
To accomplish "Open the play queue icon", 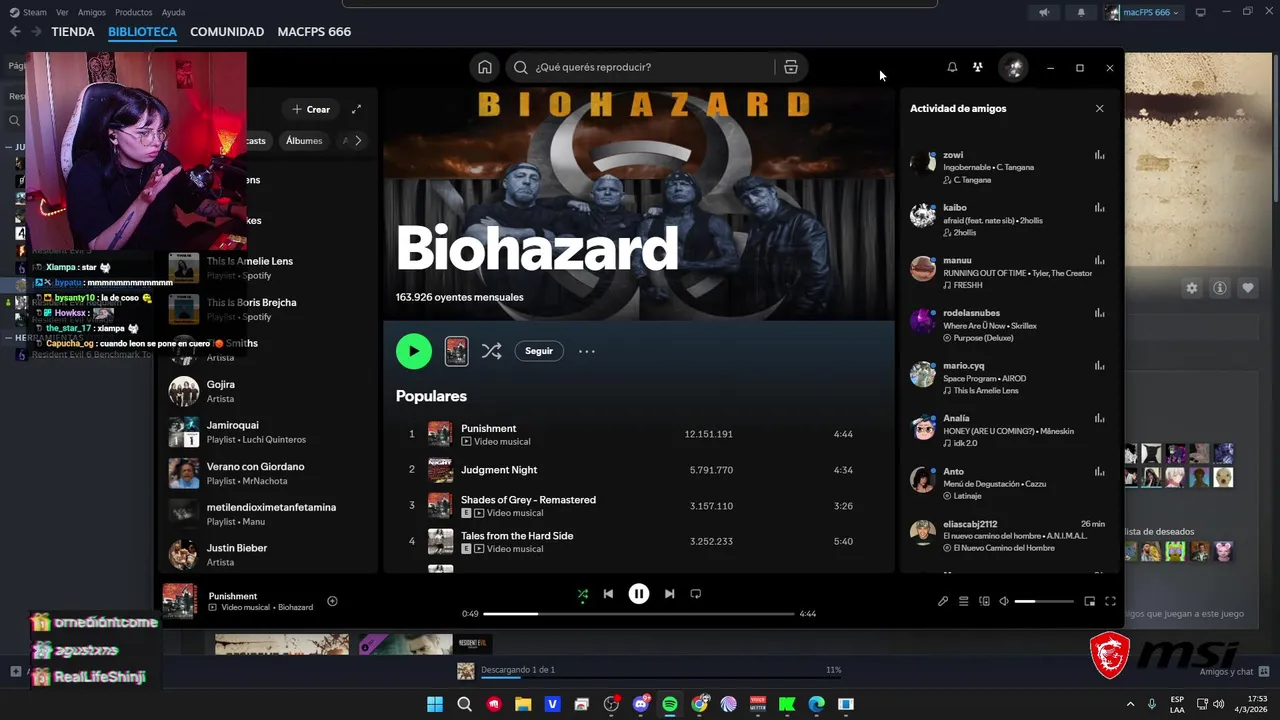I will (x=963, y=601).
